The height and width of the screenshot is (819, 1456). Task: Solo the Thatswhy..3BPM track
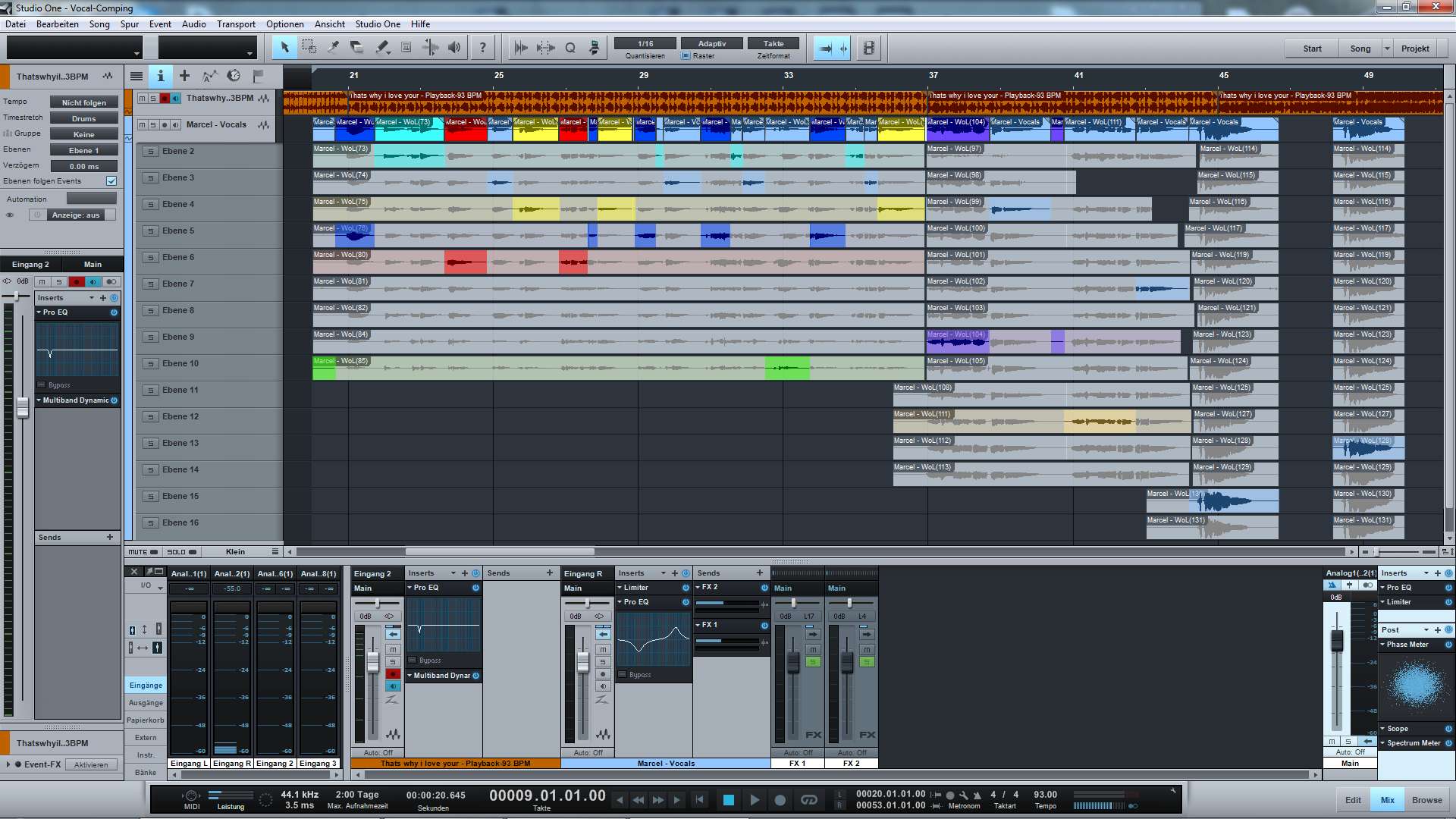153,98
